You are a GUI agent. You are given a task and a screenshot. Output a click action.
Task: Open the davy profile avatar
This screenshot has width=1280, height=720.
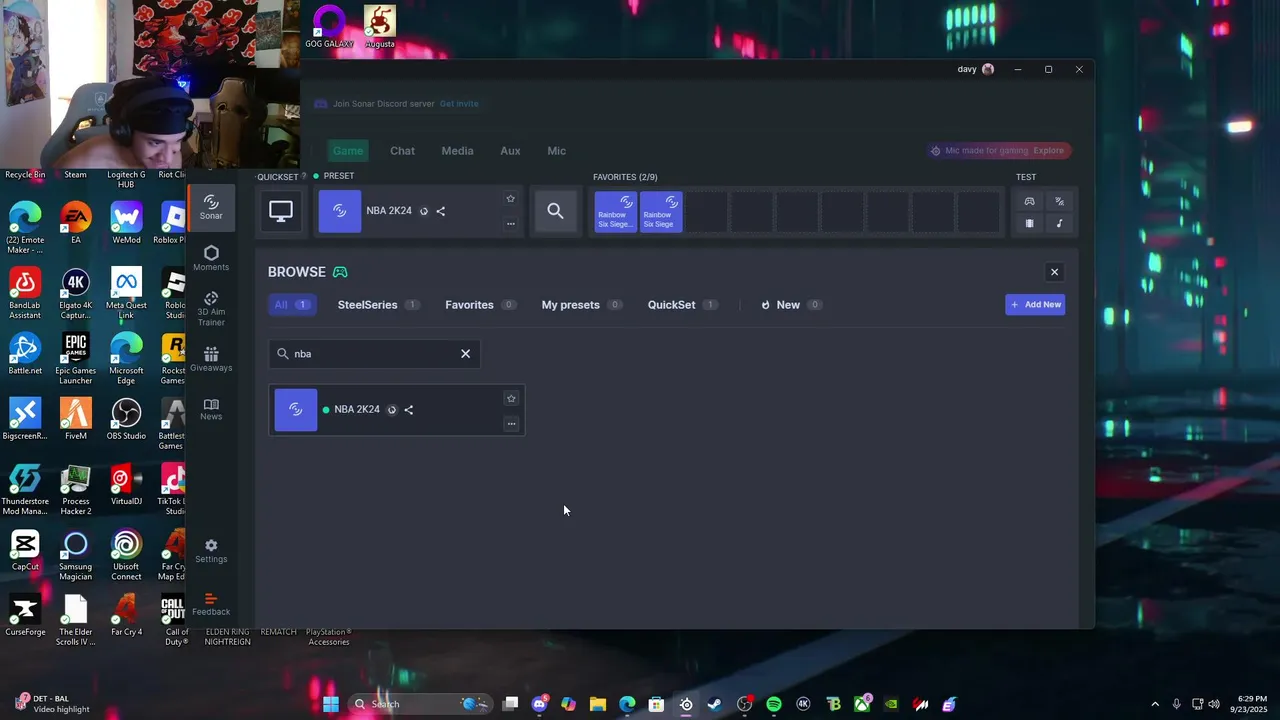(x=988, y=69)
